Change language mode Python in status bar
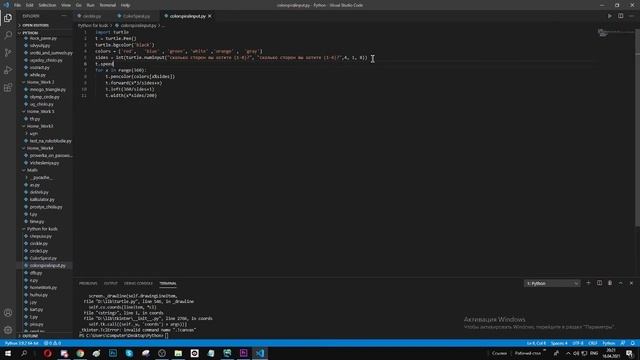The width and height of the screenshot is (640, 360). (609, 343)
